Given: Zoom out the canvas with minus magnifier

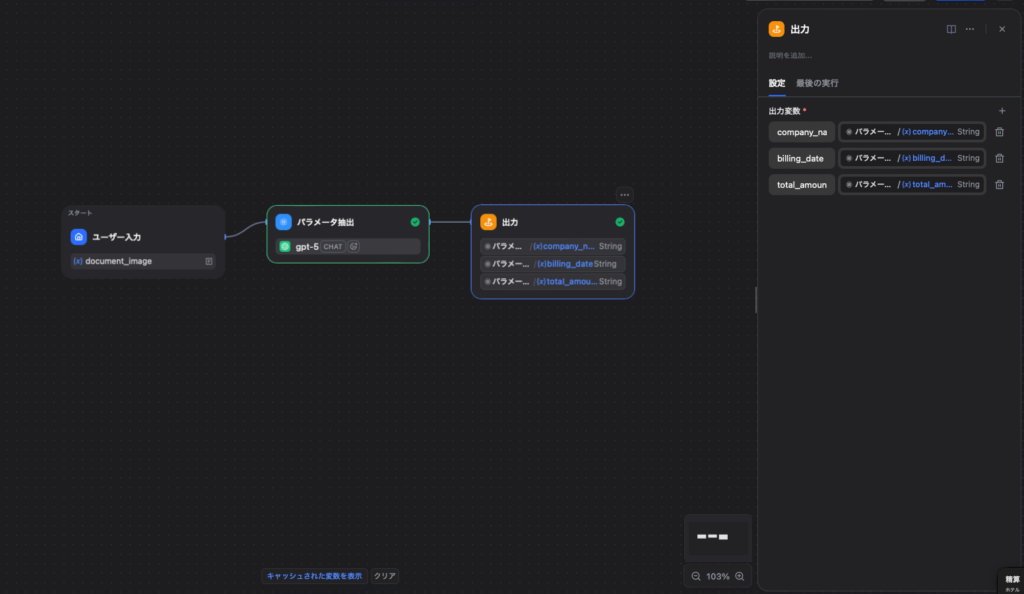Looking at the screenshot, I should 696,576.
